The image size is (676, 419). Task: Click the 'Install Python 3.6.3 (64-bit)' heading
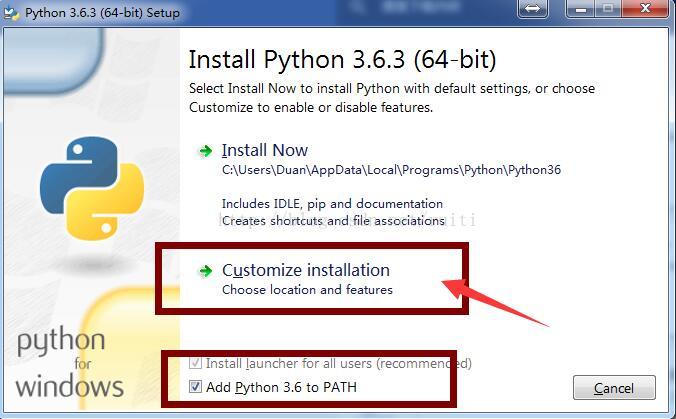coord(342,59)
